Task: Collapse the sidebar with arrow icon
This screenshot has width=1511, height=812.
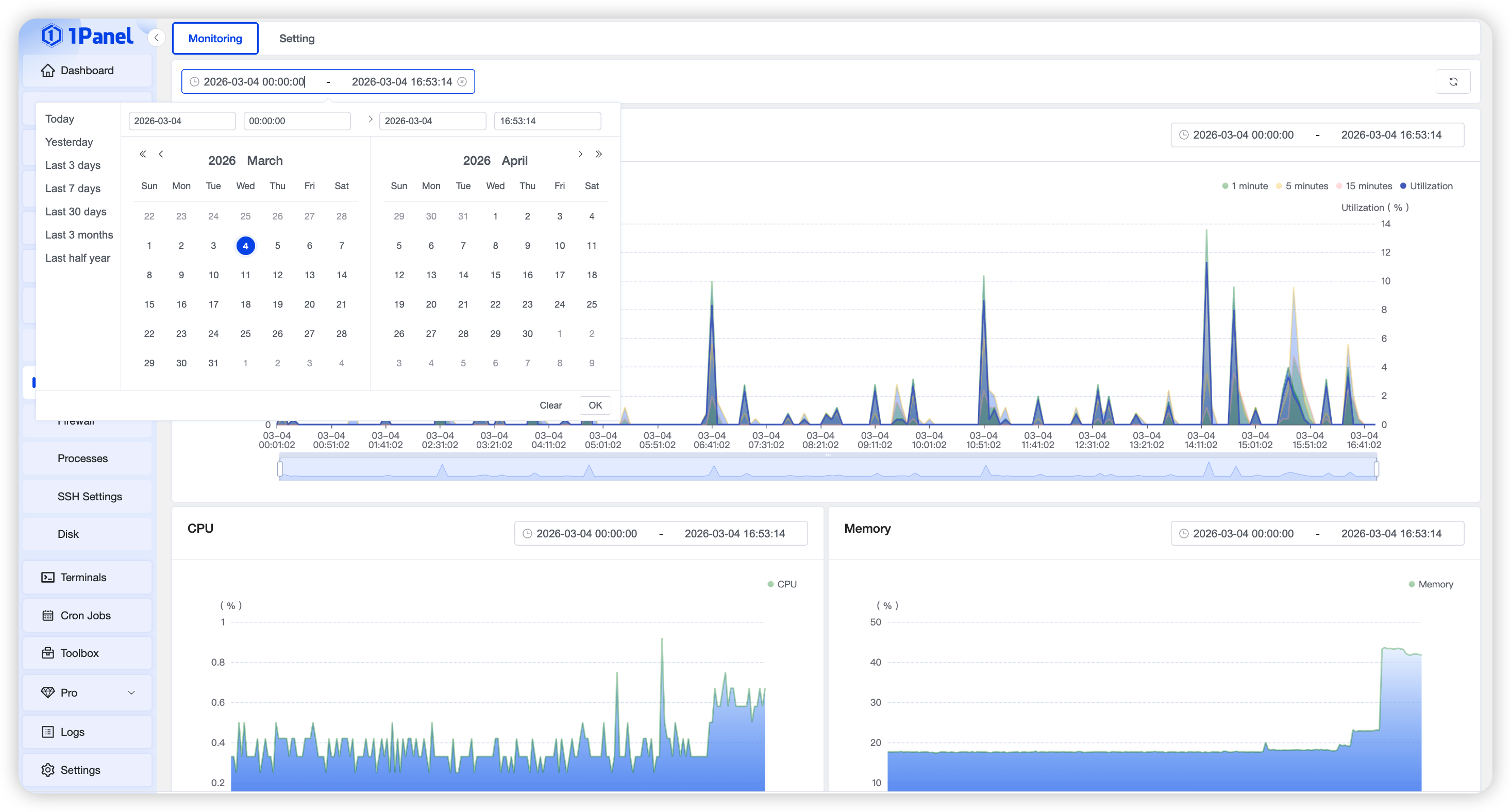Action: click(x=156, y=38)
